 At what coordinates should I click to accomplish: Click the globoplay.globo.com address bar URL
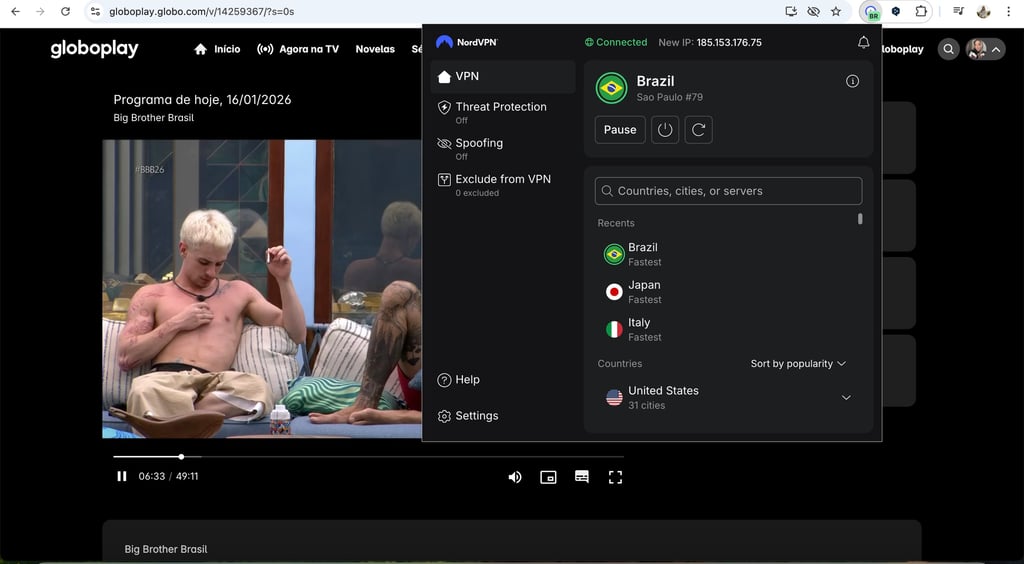(201, 11)
